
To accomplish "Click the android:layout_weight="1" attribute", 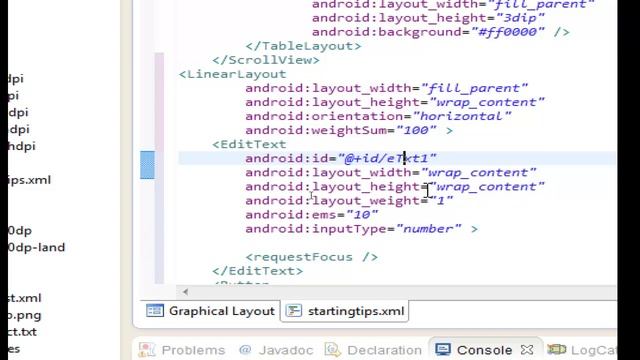I will 349,201.
